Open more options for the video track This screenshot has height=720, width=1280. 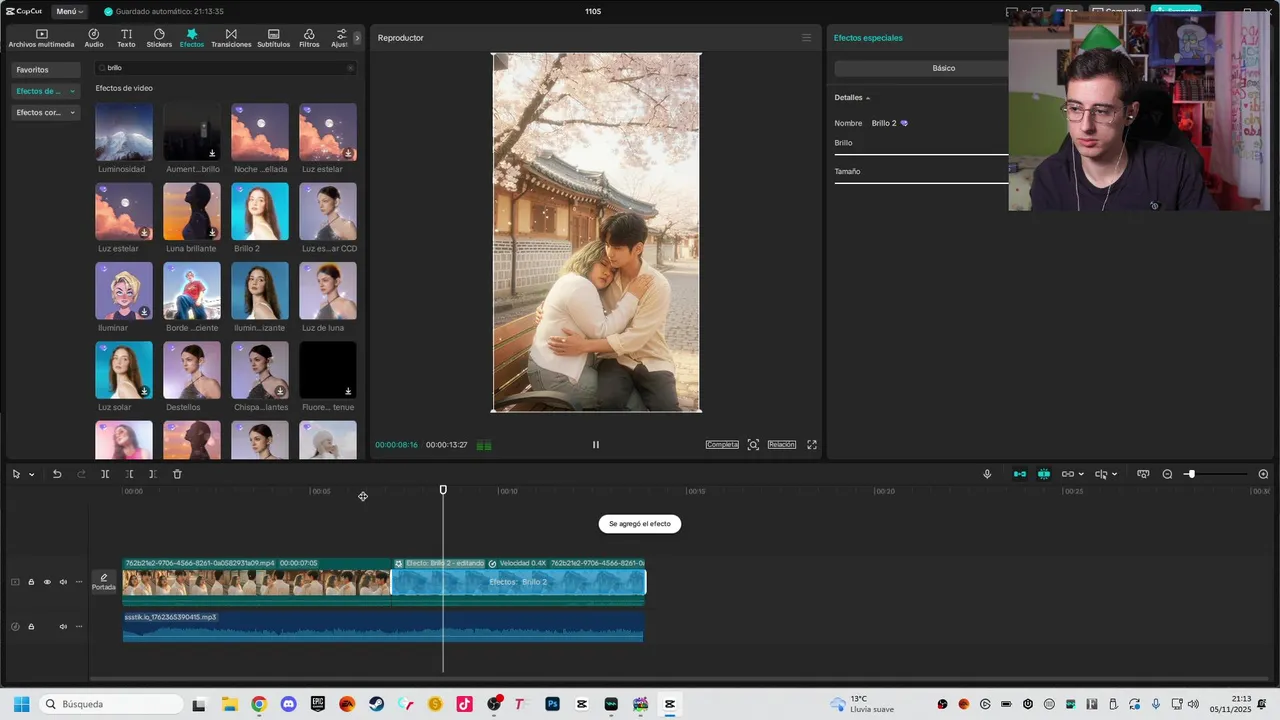(x=79, y=582)
